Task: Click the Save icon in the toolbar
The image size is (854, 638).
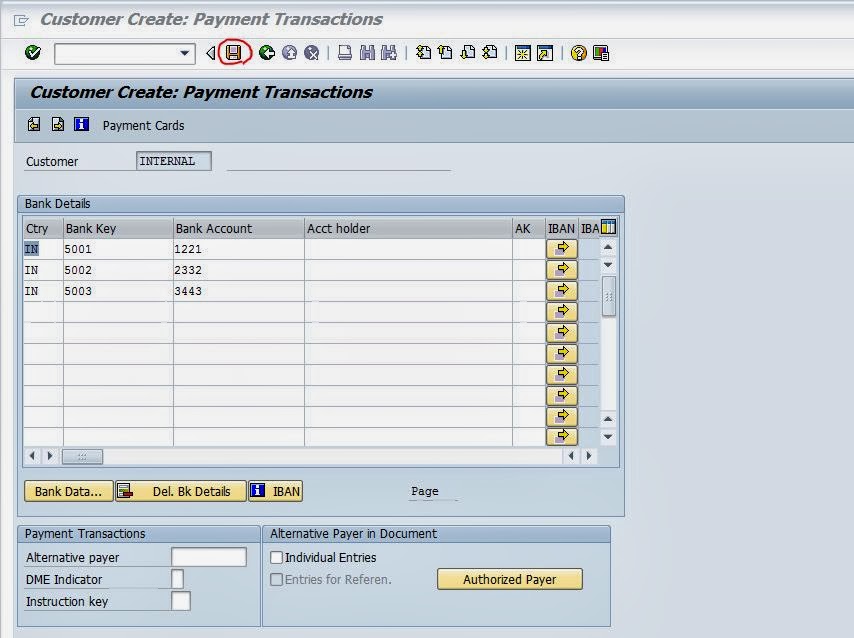Action: [x=233, y=53]
